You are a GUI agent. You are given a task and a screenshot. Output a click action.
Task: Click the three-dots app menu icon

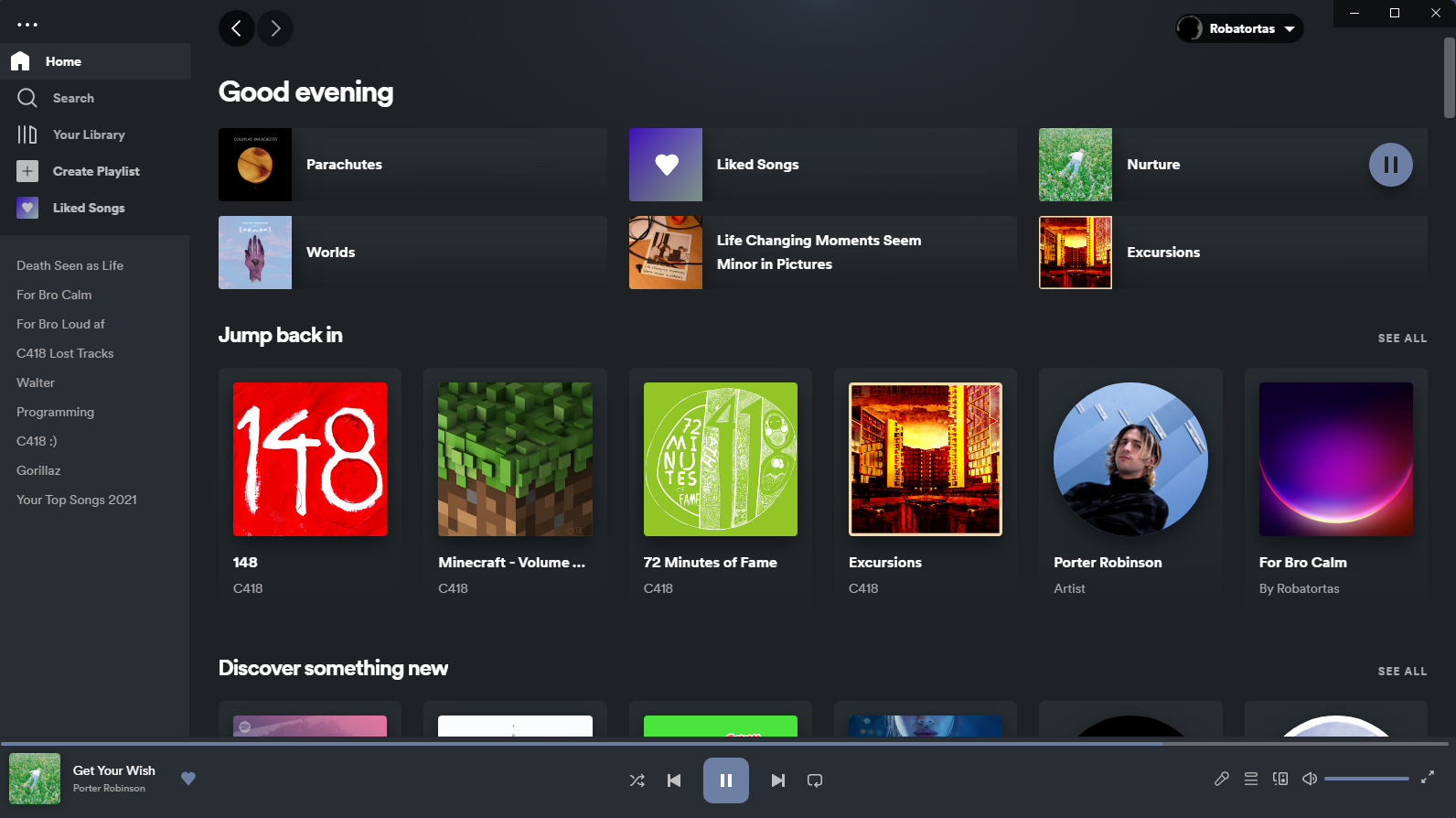27,25
